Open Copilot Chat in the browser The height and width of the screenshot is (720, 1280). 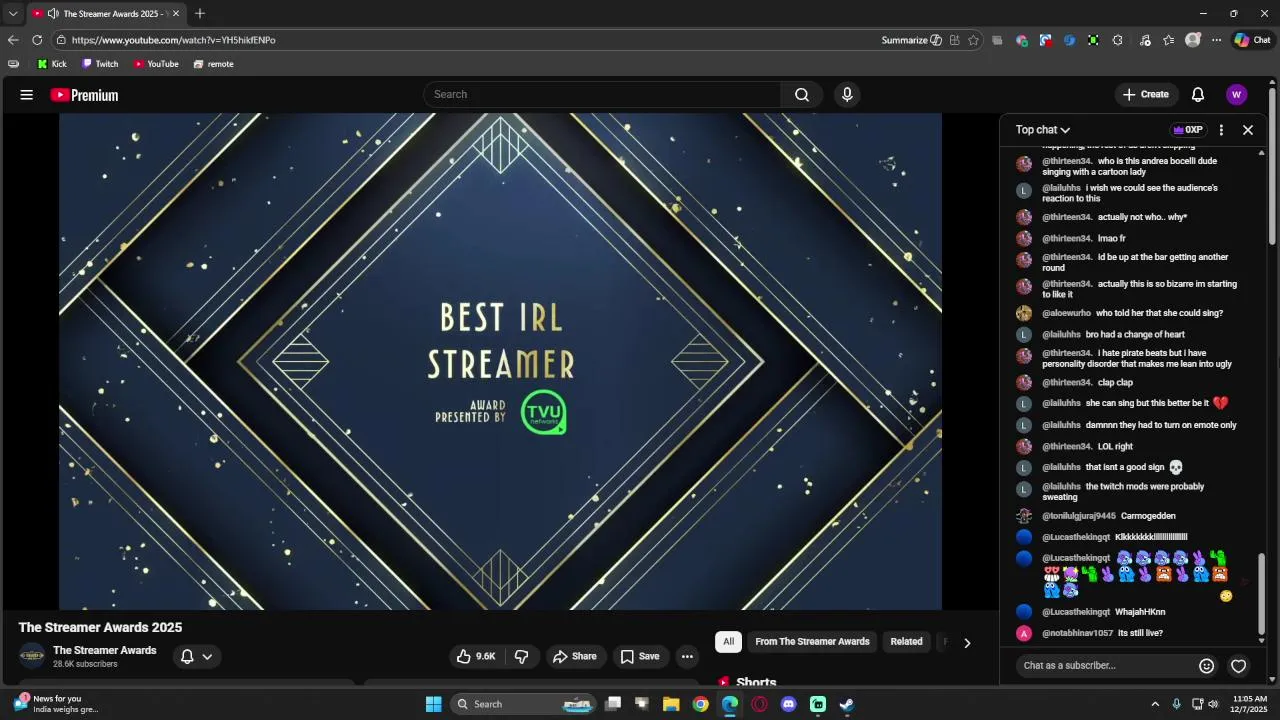pos(1252,40)
